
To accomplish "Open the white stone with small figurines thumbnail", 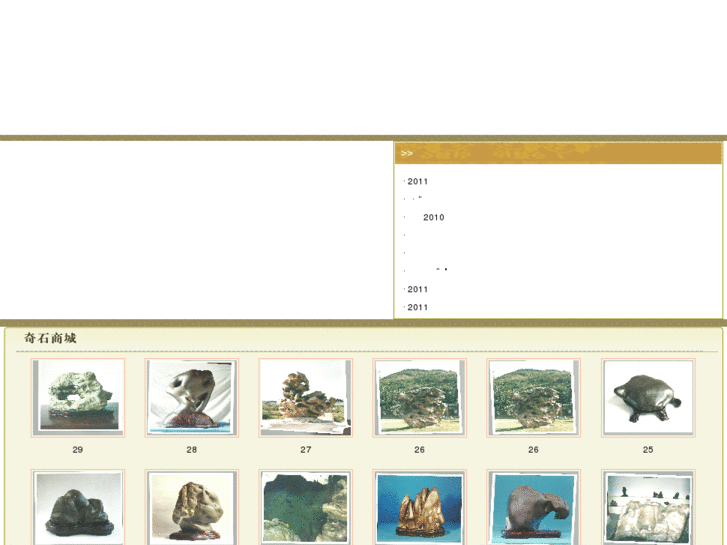I will point(648,507).
